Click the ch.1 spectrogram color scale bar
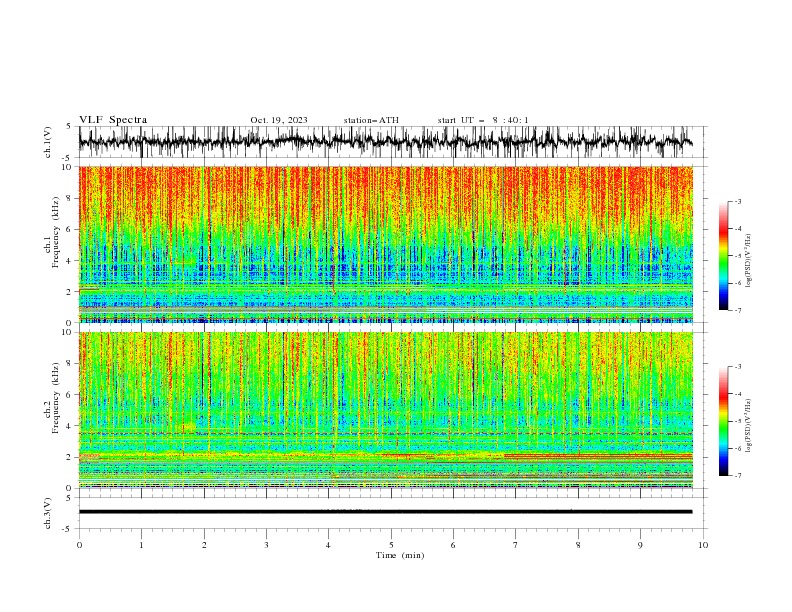This screenshot has width=792, height=612. click(724, 256)
